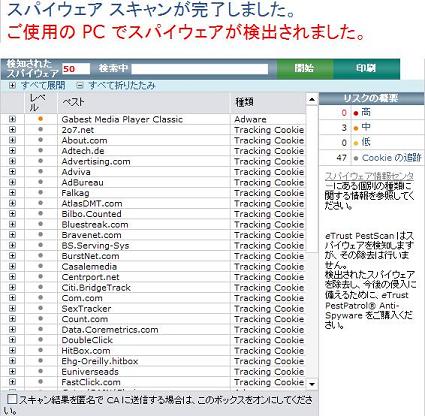Check the box to send scan results to CA
The width and height of the screenshot is (425, 416).
[x=12, y=399]
